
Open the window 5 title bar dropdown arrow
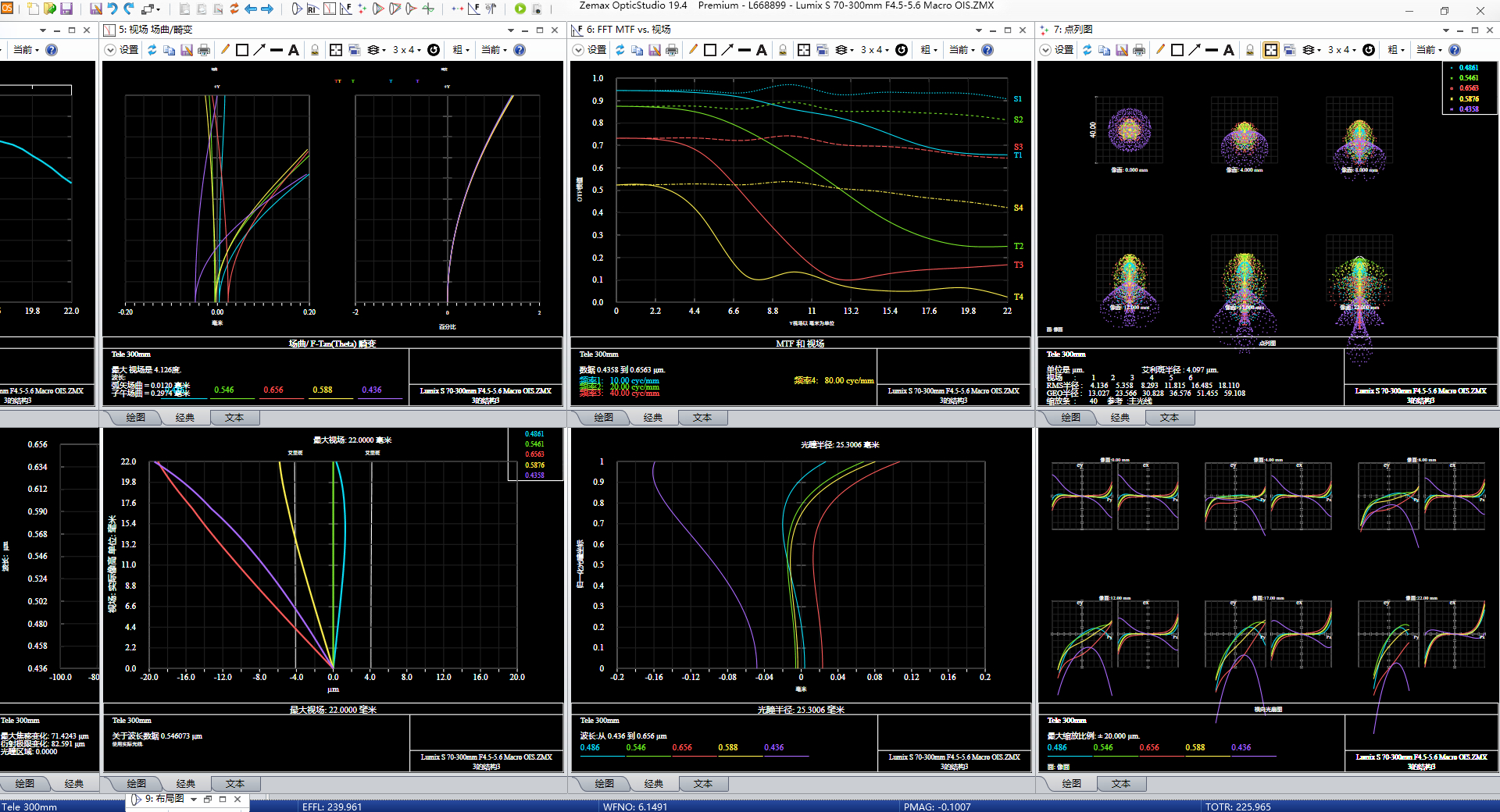coord(511,30)
